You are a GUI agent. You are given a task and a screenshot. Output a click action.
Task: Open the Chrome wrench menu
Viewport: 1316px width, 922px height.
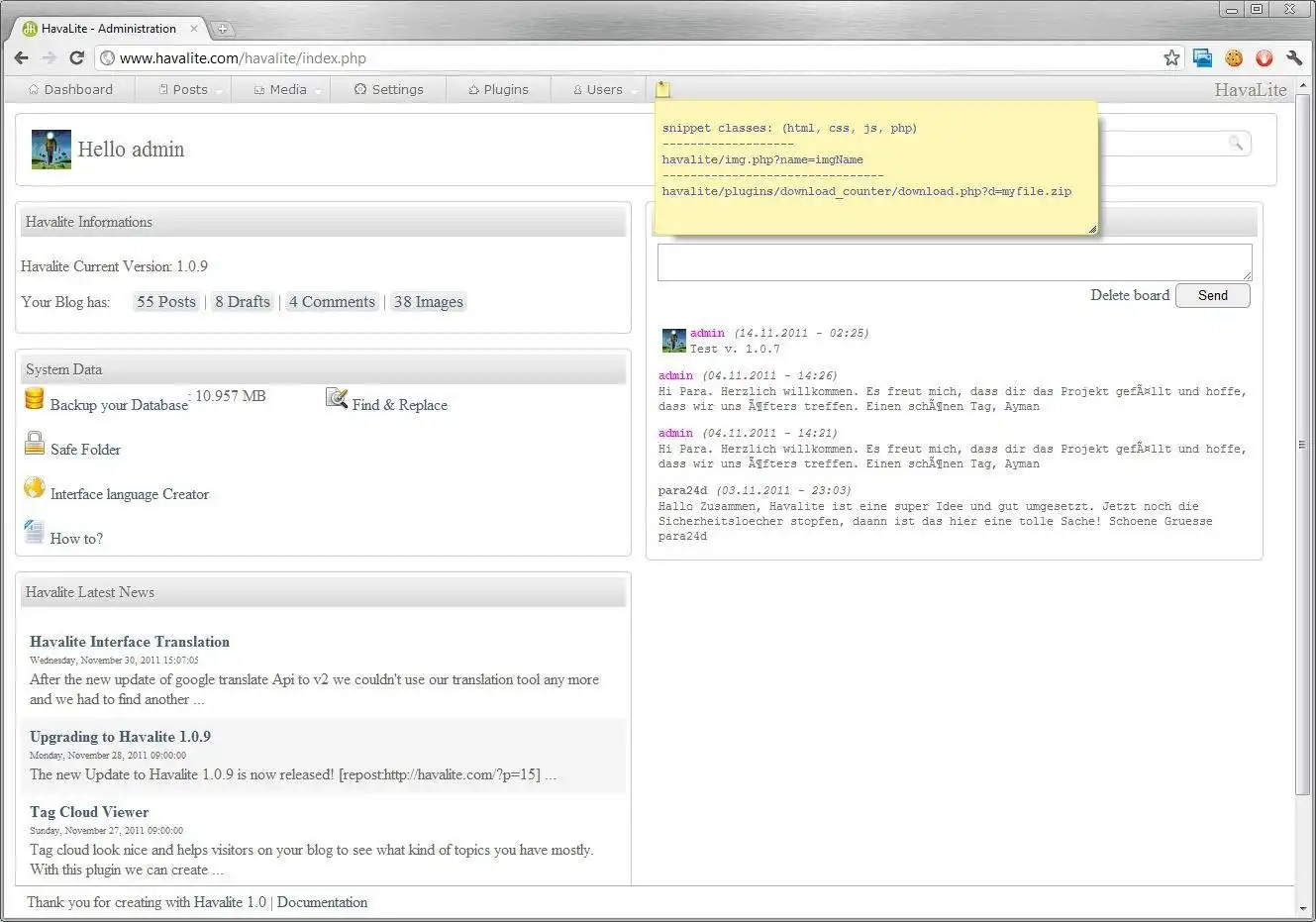[1294, 58]
